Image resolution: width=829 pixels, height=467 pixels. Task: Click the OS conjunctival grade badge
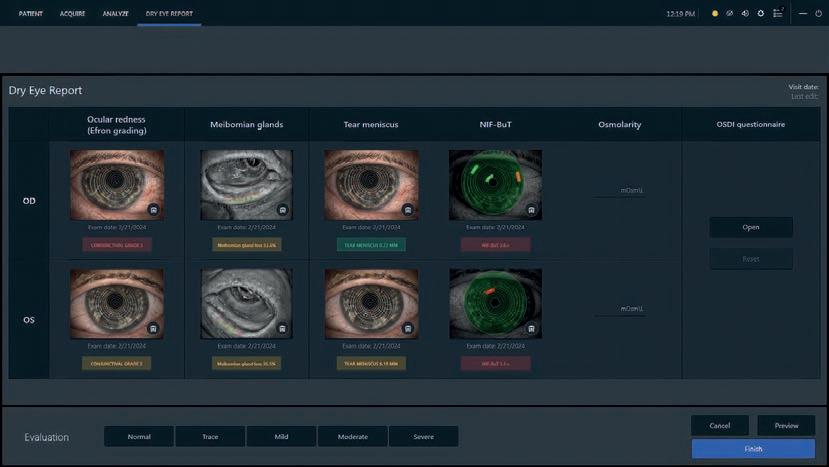117,363
